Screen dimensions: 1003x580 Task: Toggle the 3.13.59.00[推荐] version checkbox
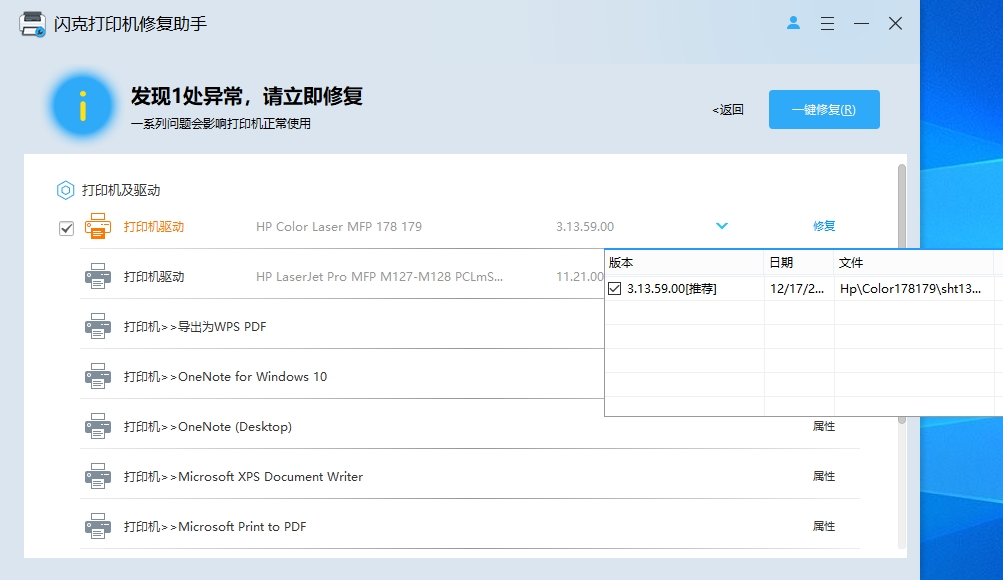tap(615, 288)
